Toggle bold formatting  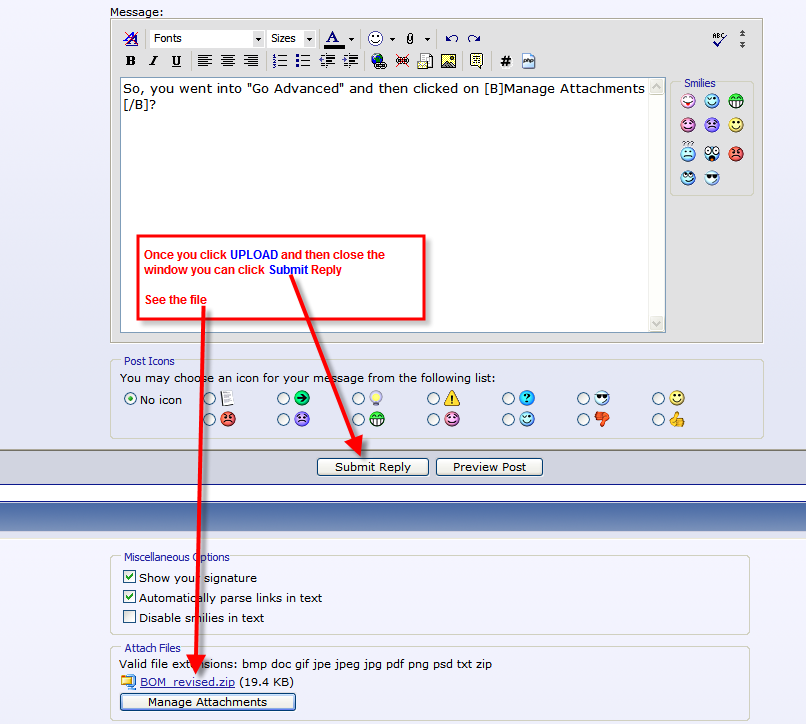(x=129, y=61)
